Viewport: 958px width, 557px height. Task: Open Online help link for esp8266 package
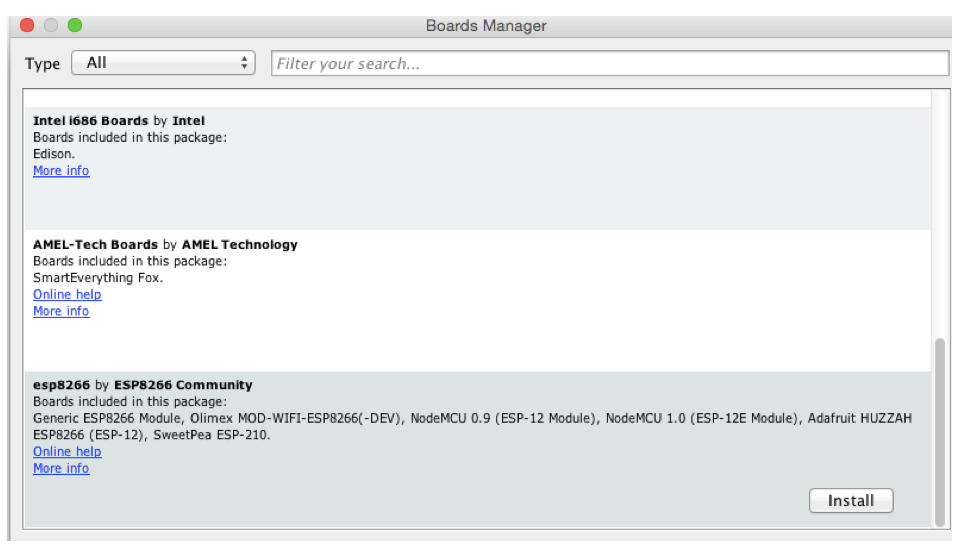pyautogui.click(x=67, y=452)
